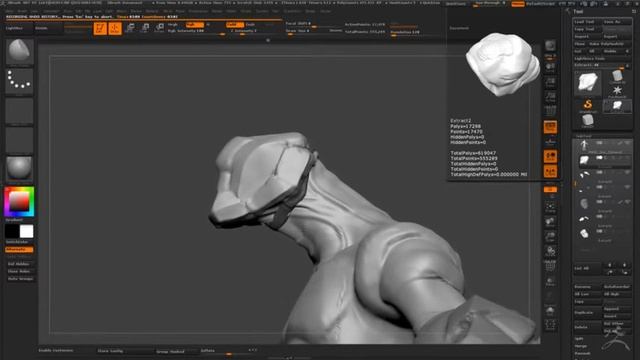
Task: Expand the Remesh section
Action: [x=582, y=353]
